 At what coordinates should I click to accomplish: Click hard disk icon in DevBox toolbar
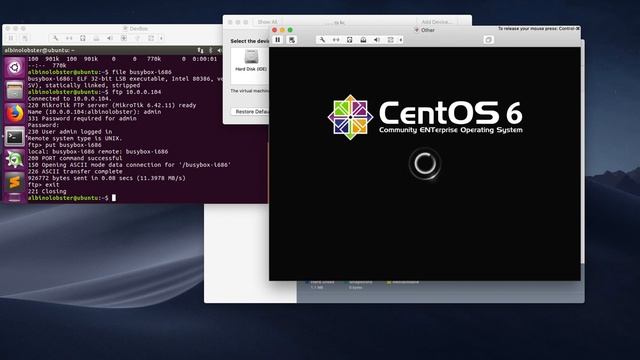[x=82, y=38]
